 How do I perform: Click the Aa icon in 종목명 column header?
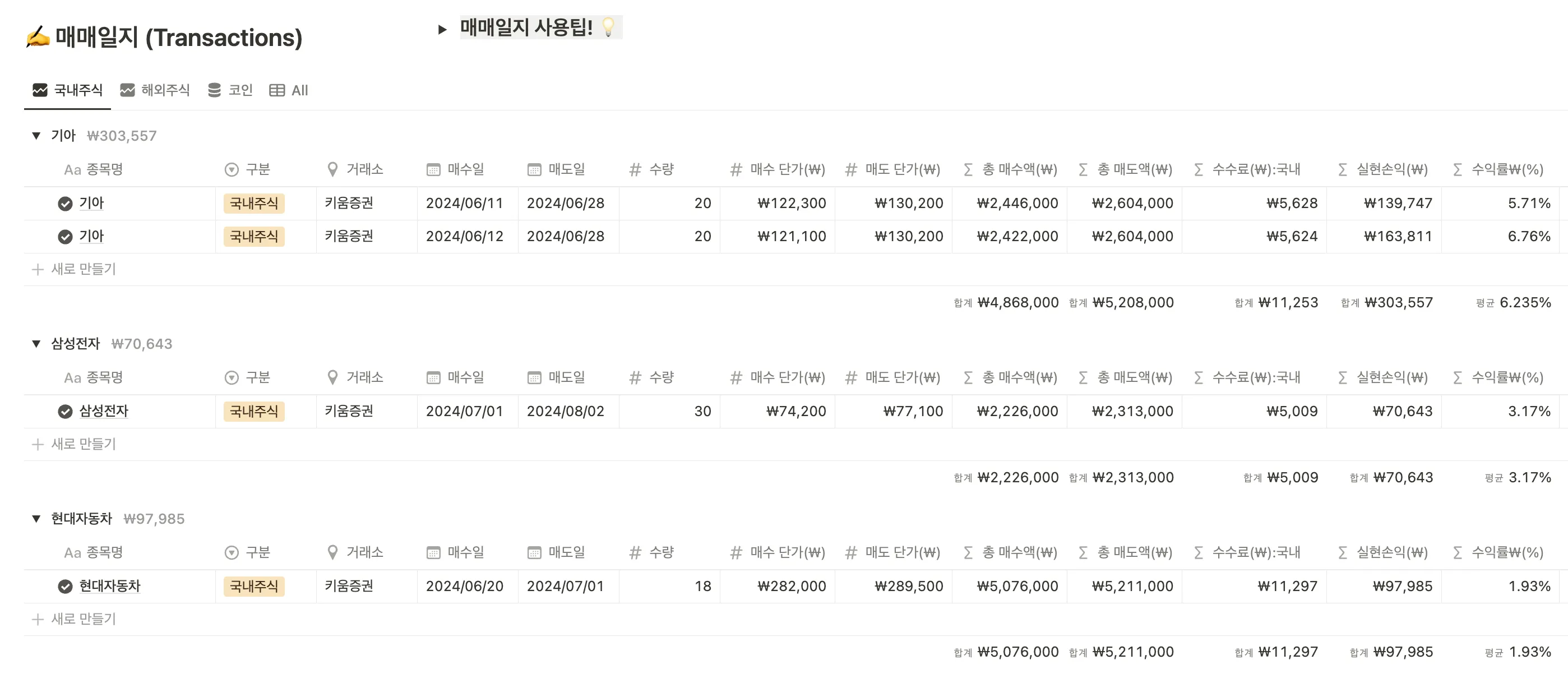[72, 169]
